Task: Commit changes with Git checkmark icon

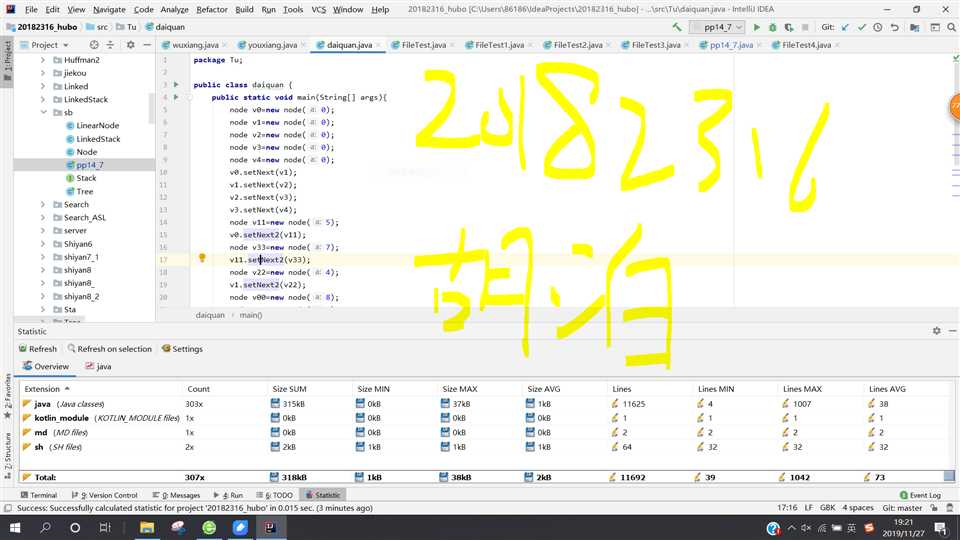Action: (x=861, y=27)
